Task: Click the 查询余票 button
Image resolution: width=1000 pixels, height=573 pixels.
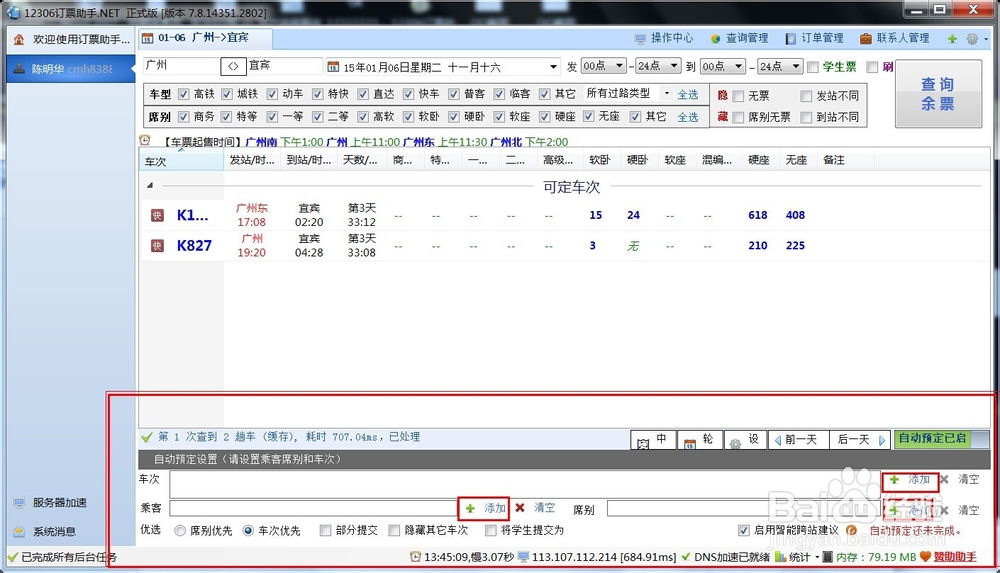Action: 938,93
